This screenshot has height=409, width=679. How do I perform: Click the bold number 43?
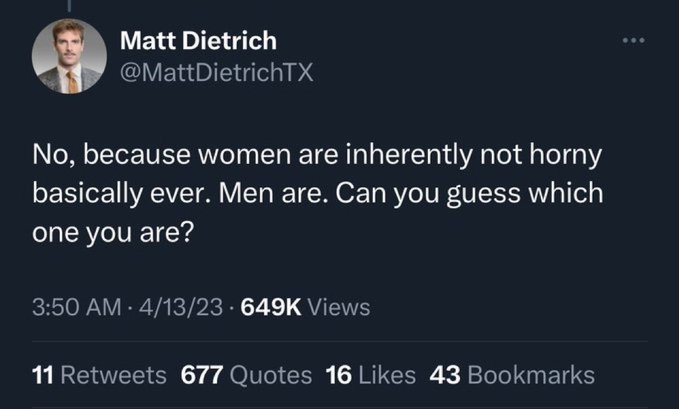(x=445, y=375)
